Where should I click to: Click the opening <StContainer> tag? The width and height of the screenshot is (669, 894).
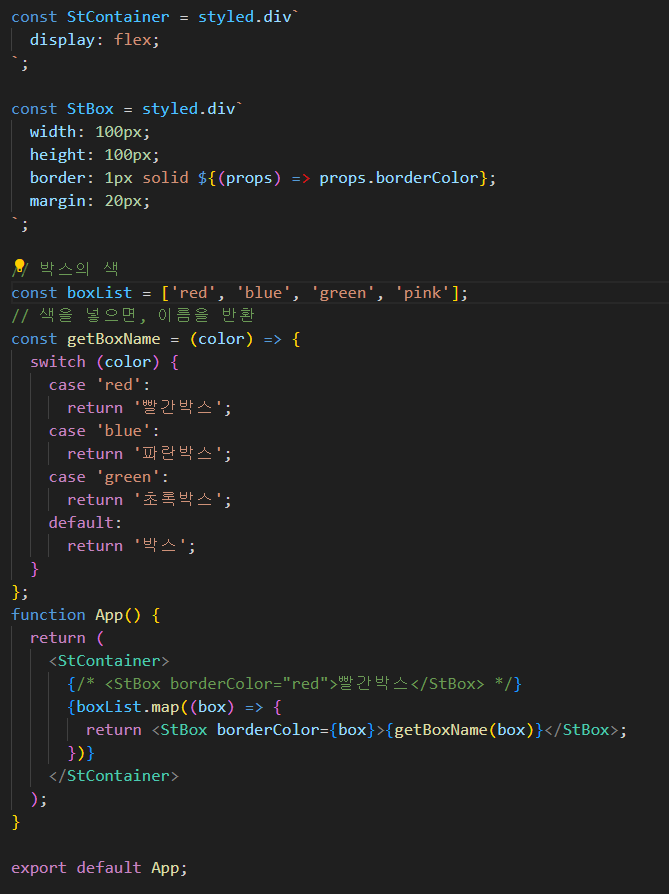coord(109,661)
